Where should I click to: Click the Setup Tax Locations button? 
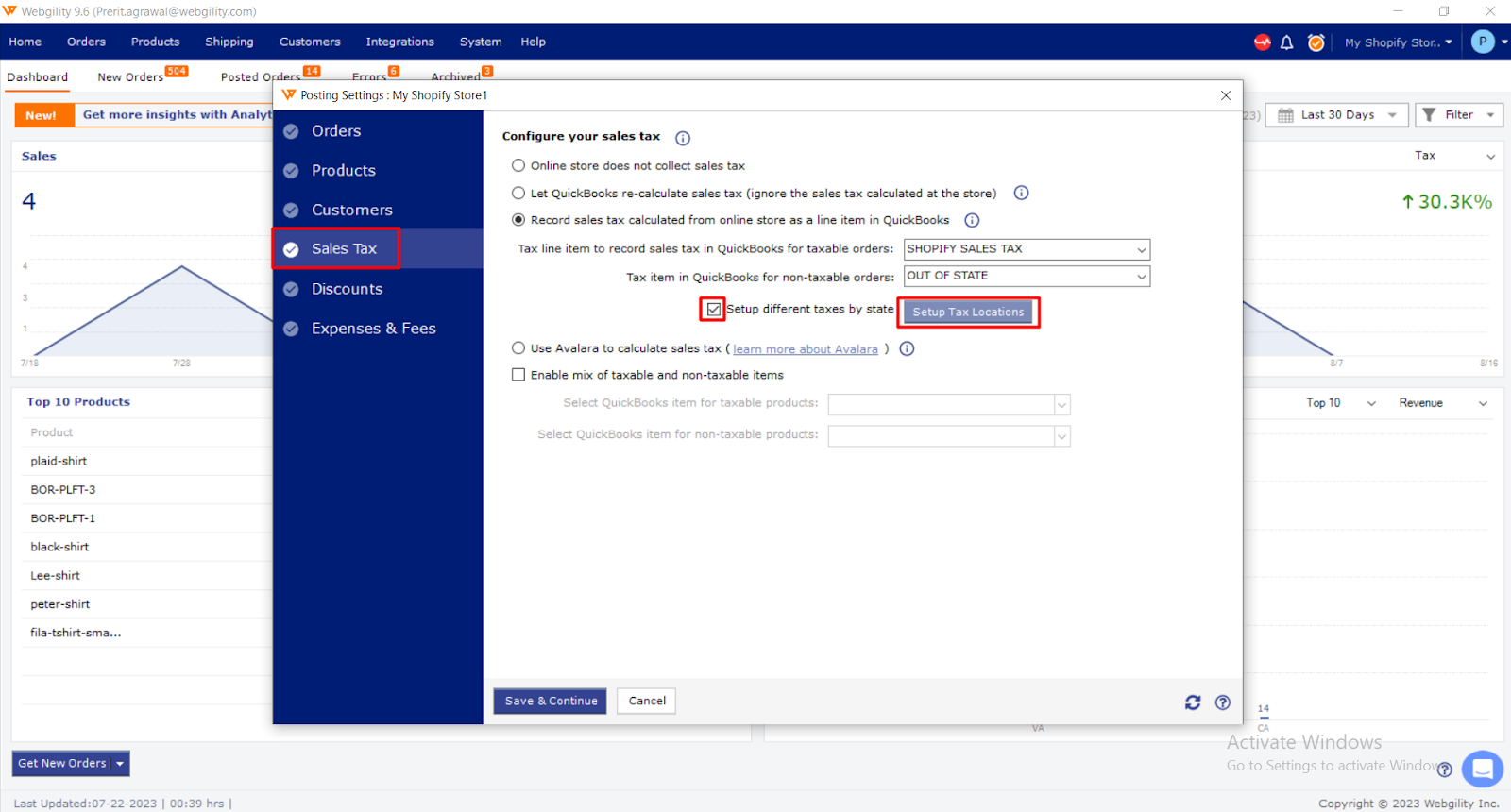point(968,313)
